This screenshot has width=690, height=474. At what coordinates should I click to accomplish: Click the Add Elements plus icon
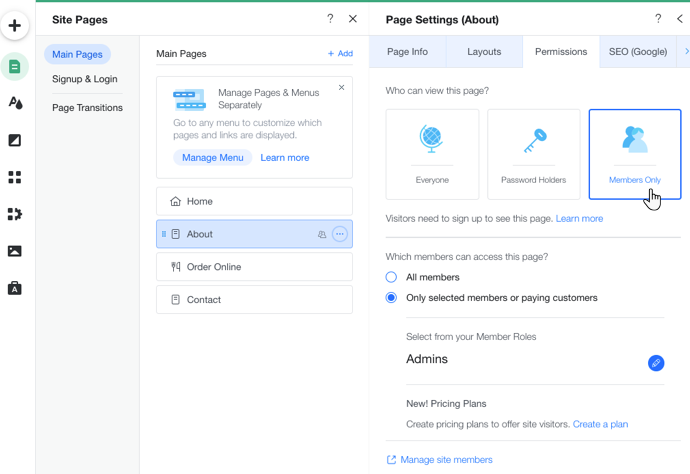click(x=14, y=26)
